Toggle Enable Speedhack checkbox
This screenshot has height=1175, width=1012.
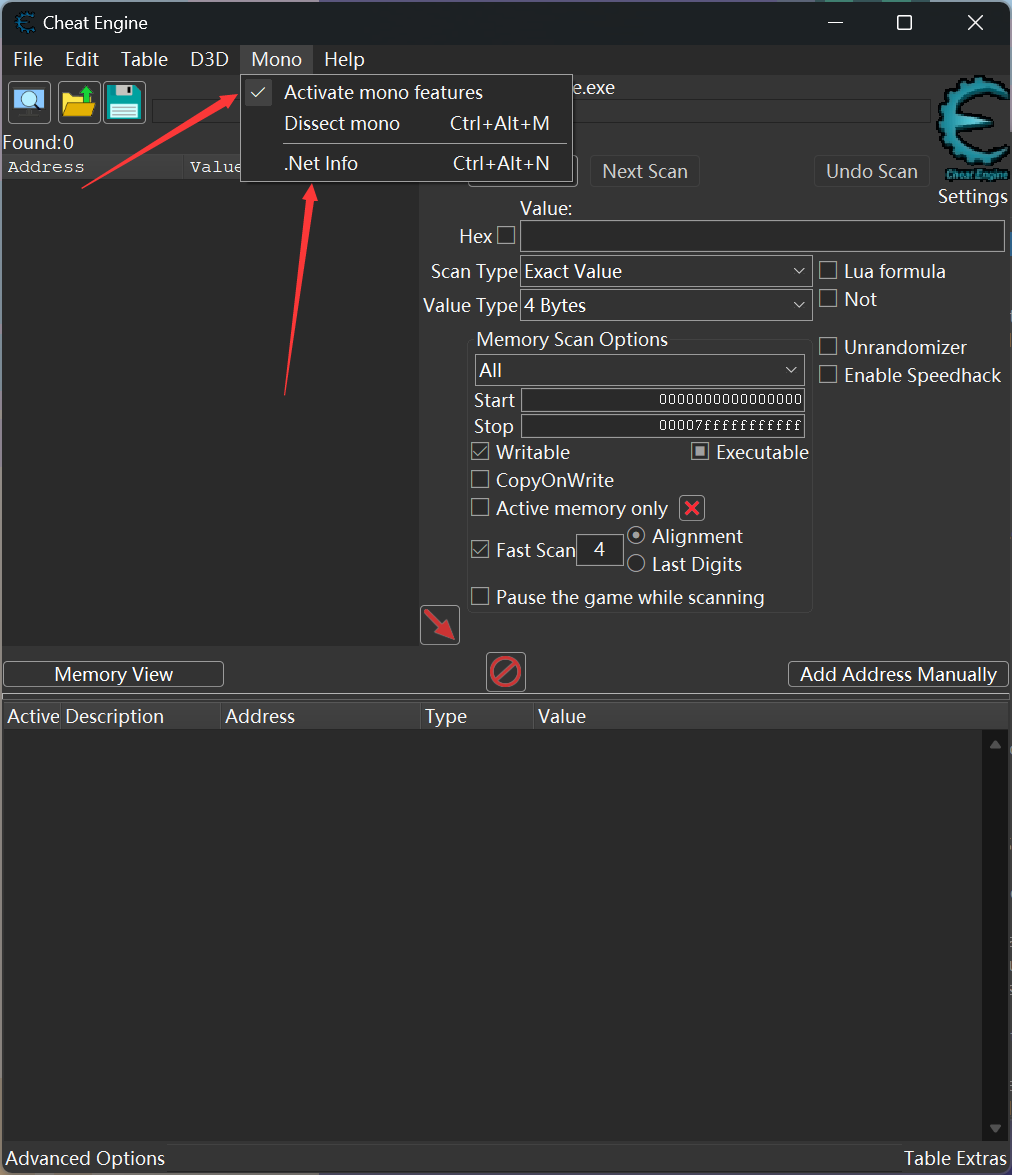pos(828,374)
